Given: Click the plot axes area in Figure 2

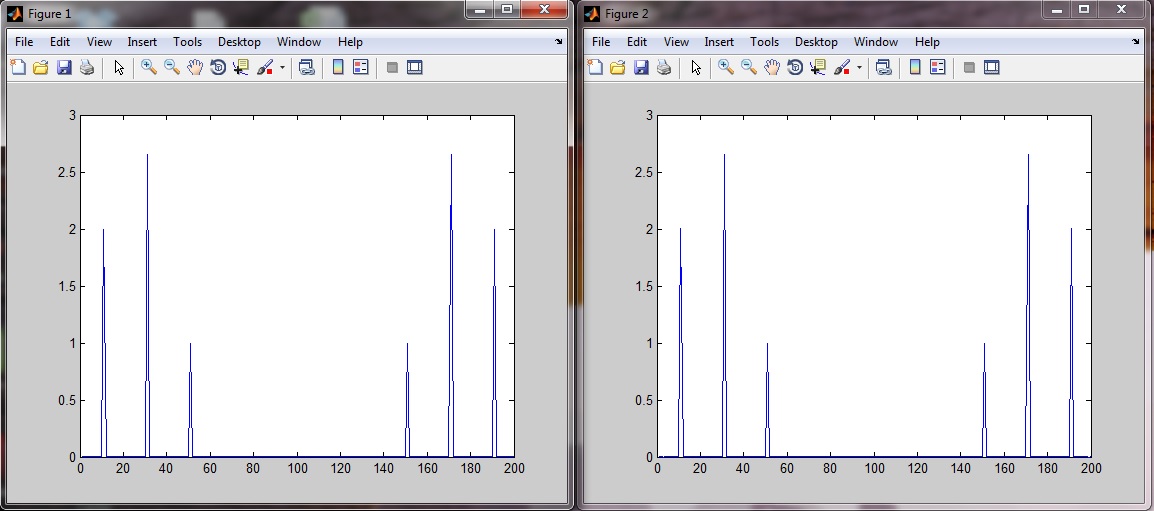Looking at the screenshot, I should pyautogui.click(x=874, y=286).
